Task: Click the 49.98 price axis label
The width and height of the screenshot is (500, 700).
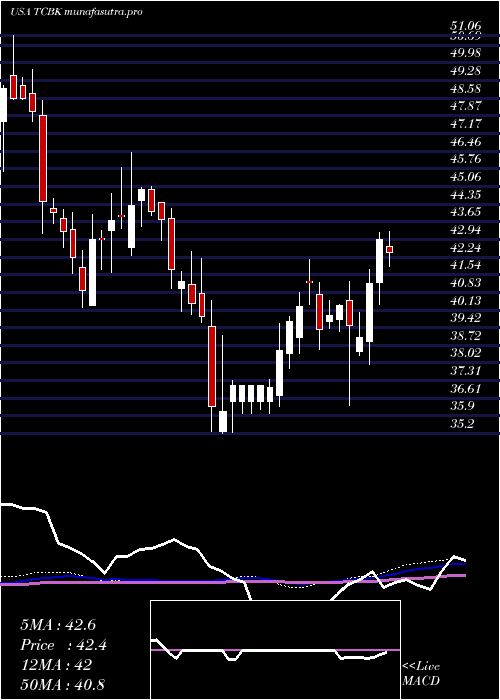Action: coord(465,53)
